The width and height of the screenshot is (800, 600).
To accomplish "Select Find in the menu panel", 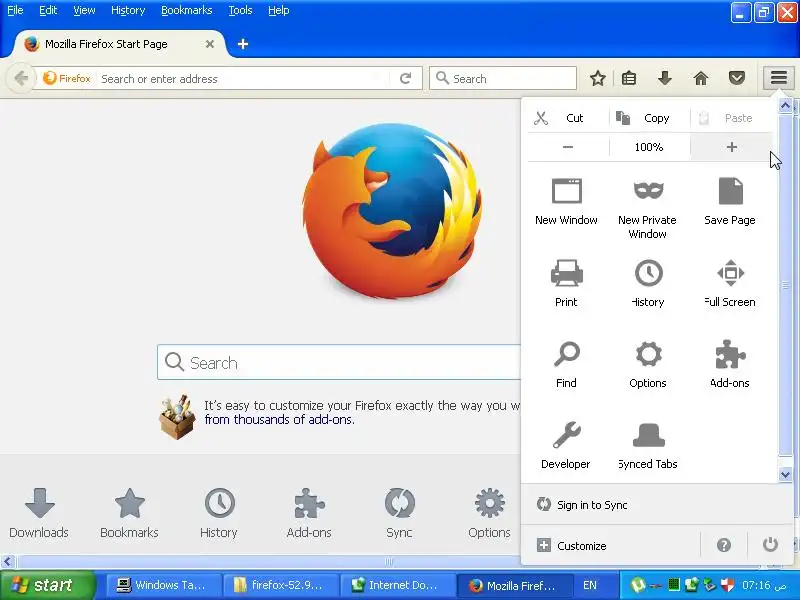I will 566,365.
